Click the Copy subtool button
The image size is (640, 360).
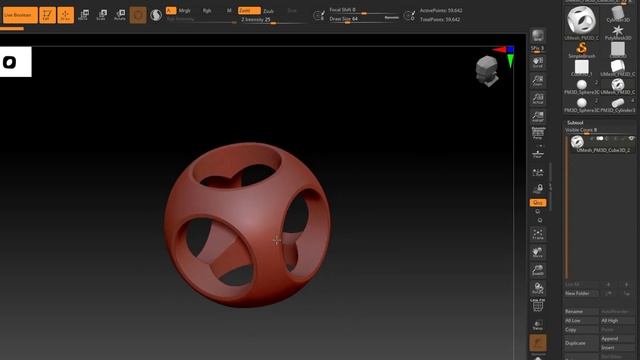581,330
